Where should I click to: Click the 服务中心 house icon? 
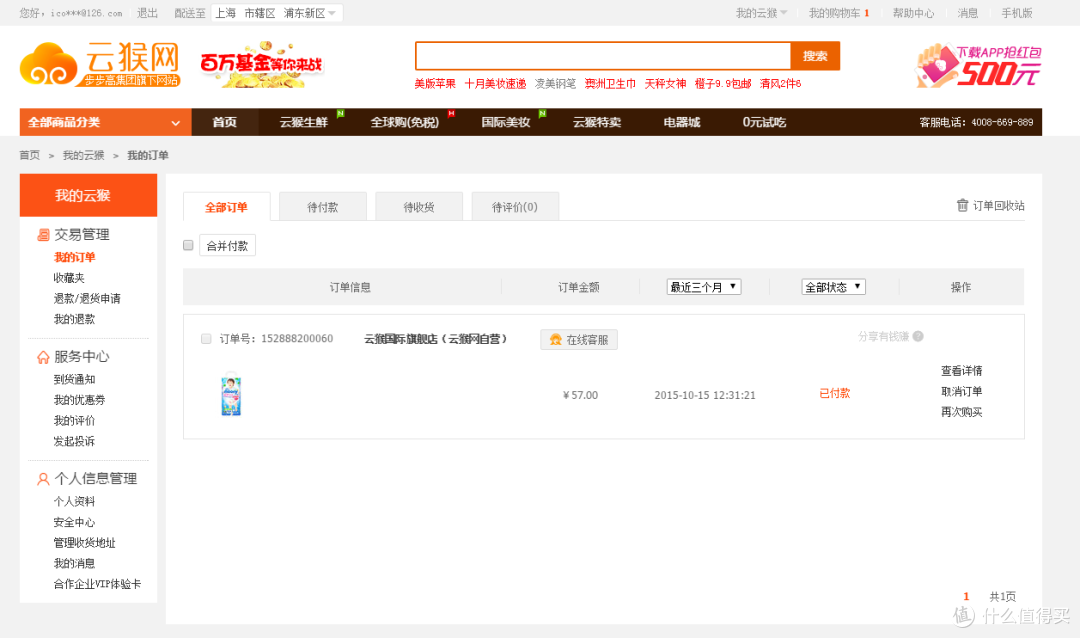pyautogui.click(x=43, y=357)
